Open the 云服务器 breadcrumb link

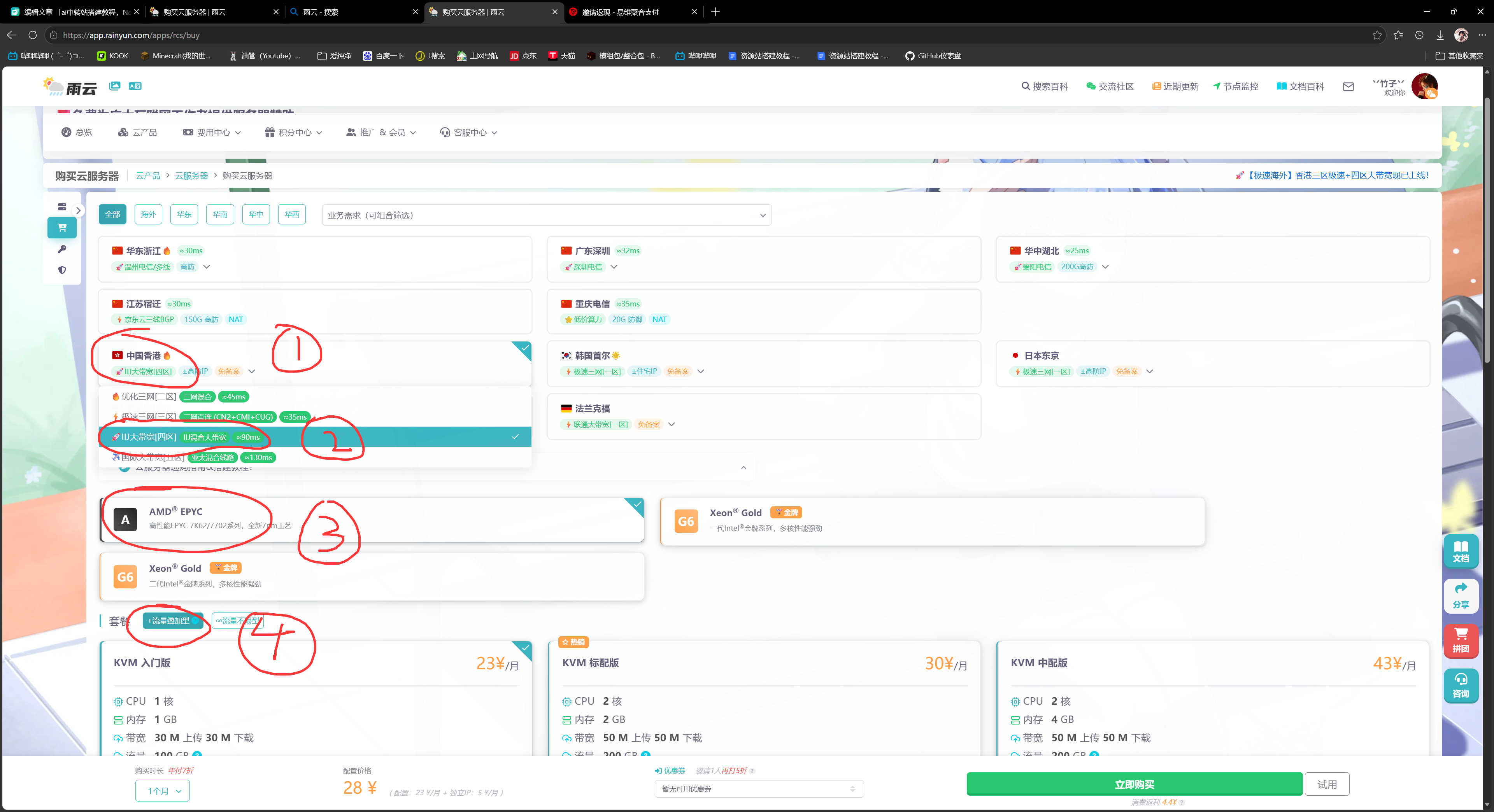(191, 176)
